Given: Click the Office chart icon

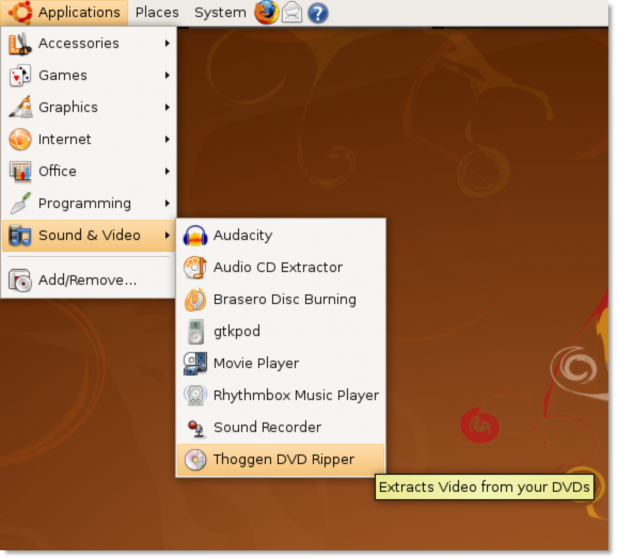Looking at the screenshot, I should 20,172.
